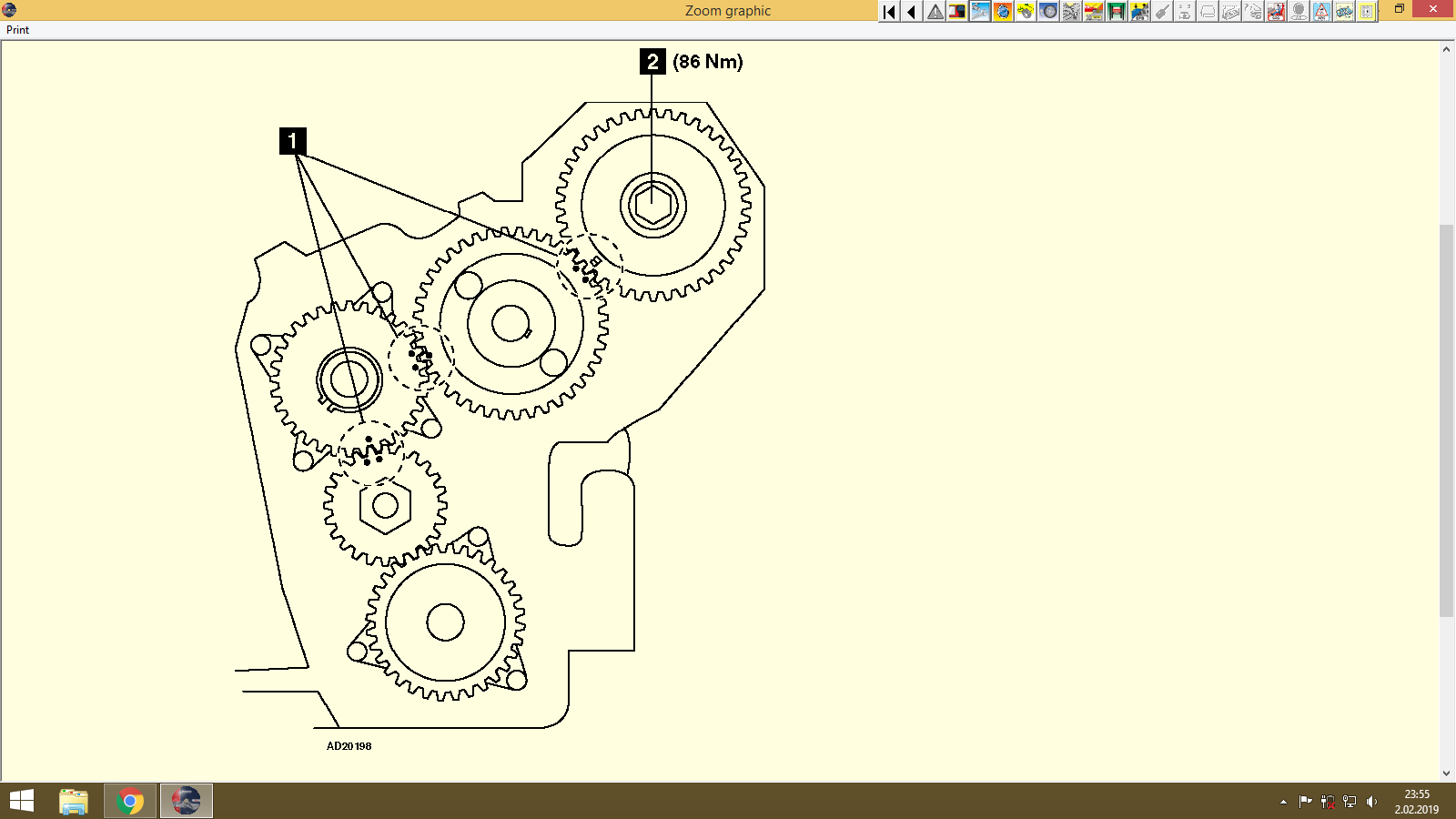Click the electrical socket icon at toolbar end
The image size is (1456, 819).
pyautogui.click(x=1366, y=12)
